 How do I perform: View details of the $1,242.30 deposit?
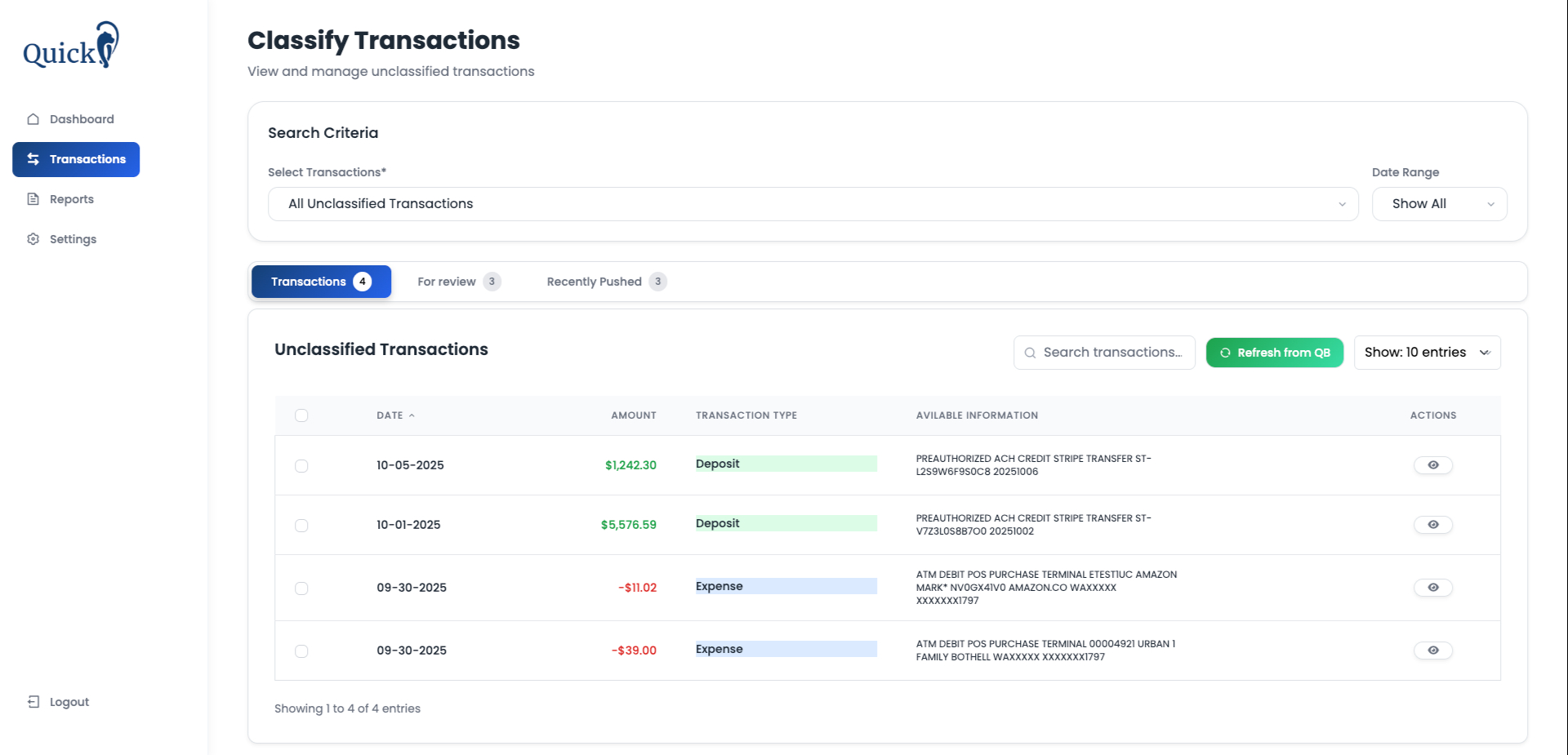point(1432,465)
